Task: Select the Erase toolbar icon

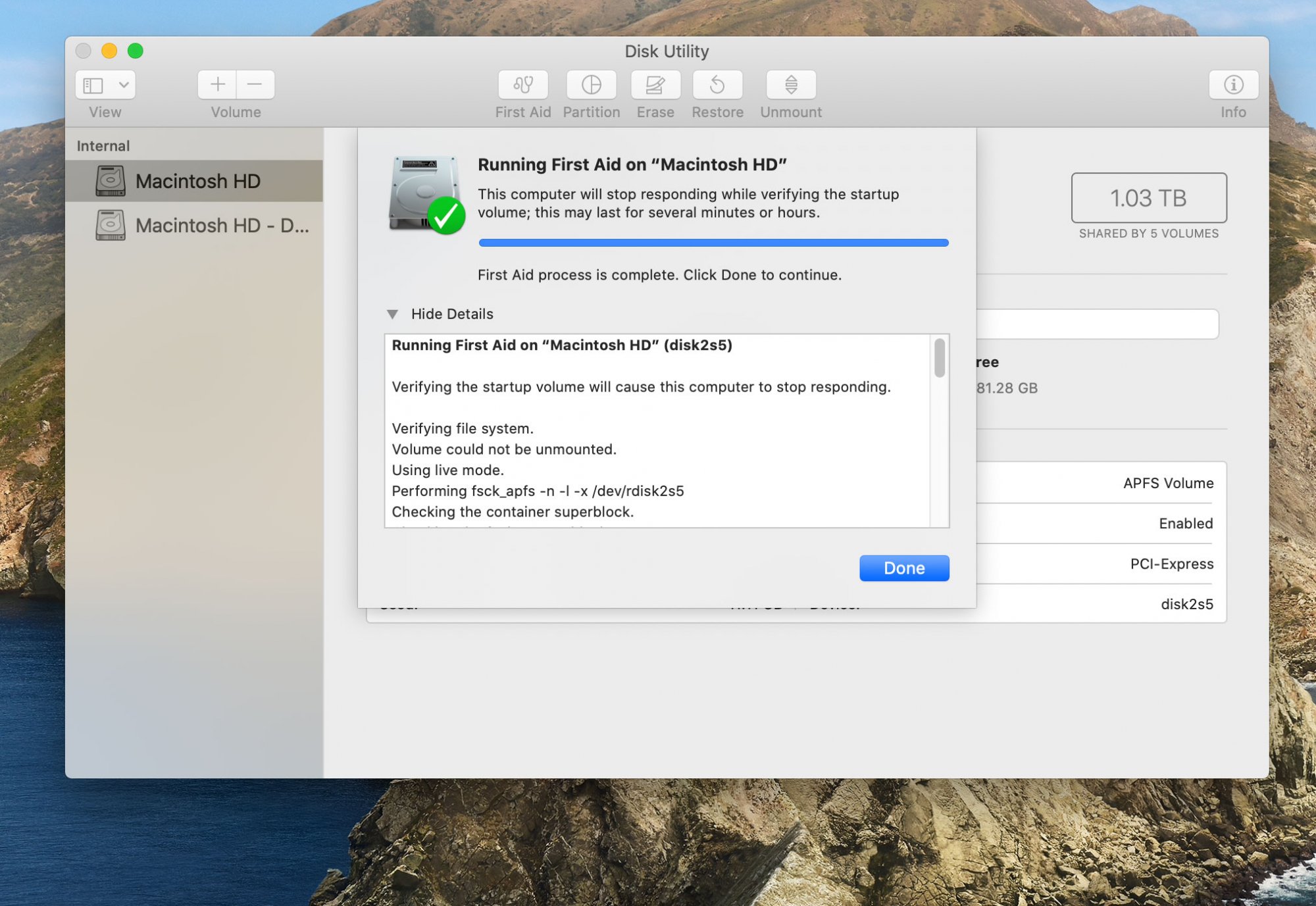Action: 655,85
